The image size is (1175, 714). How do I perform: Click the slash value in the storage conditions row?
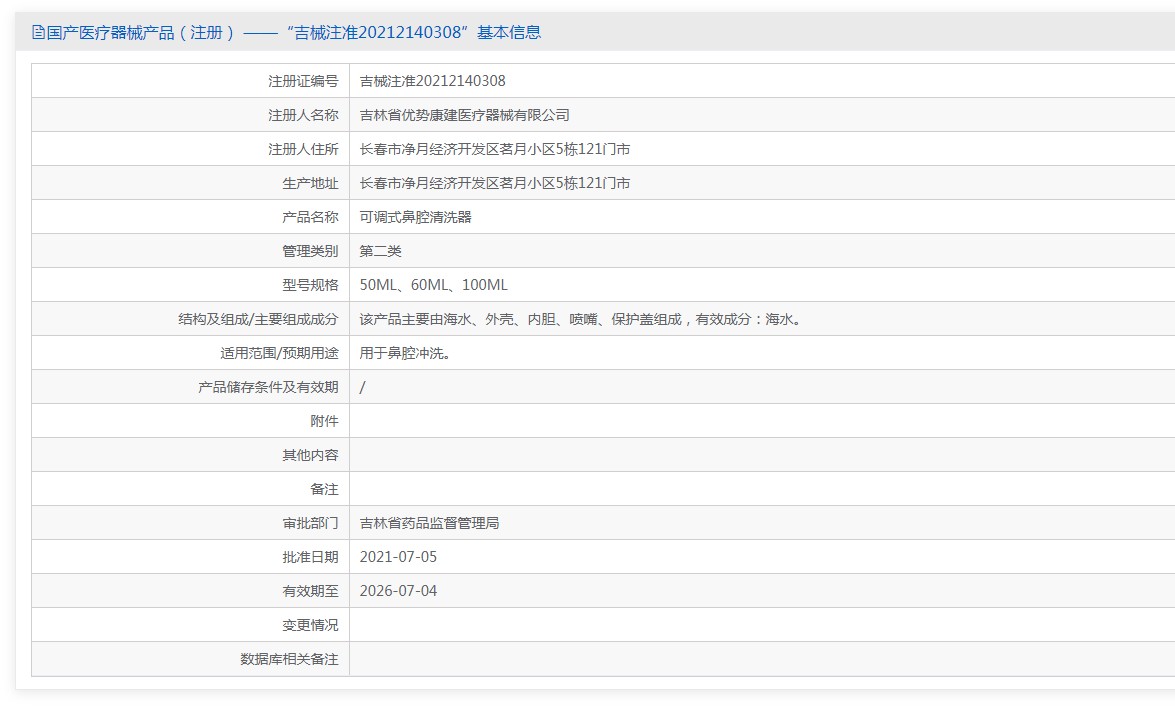click(363, 387)
